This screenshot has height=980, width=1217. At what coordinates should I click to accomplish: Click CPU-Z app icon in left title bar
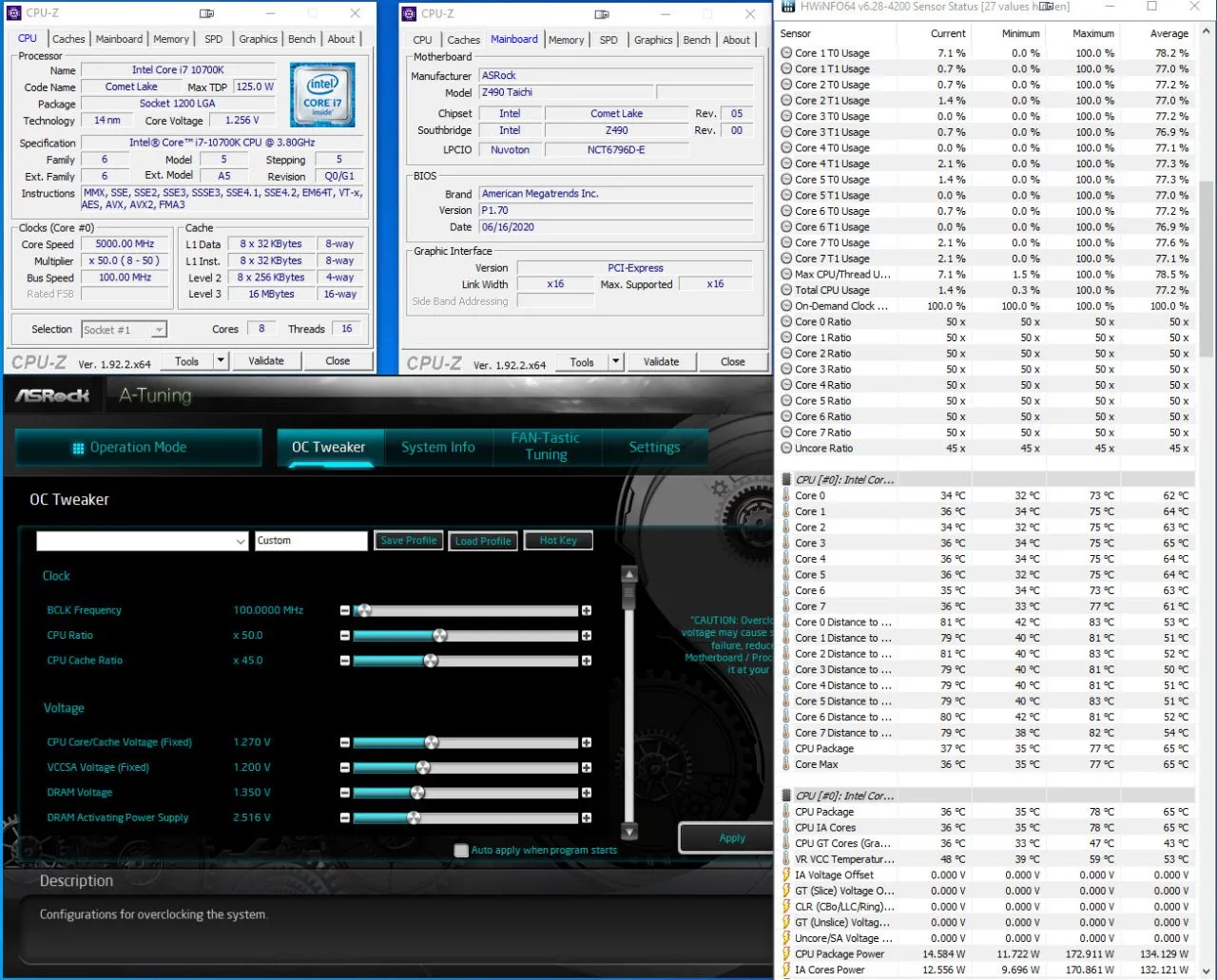click(13, 13)
